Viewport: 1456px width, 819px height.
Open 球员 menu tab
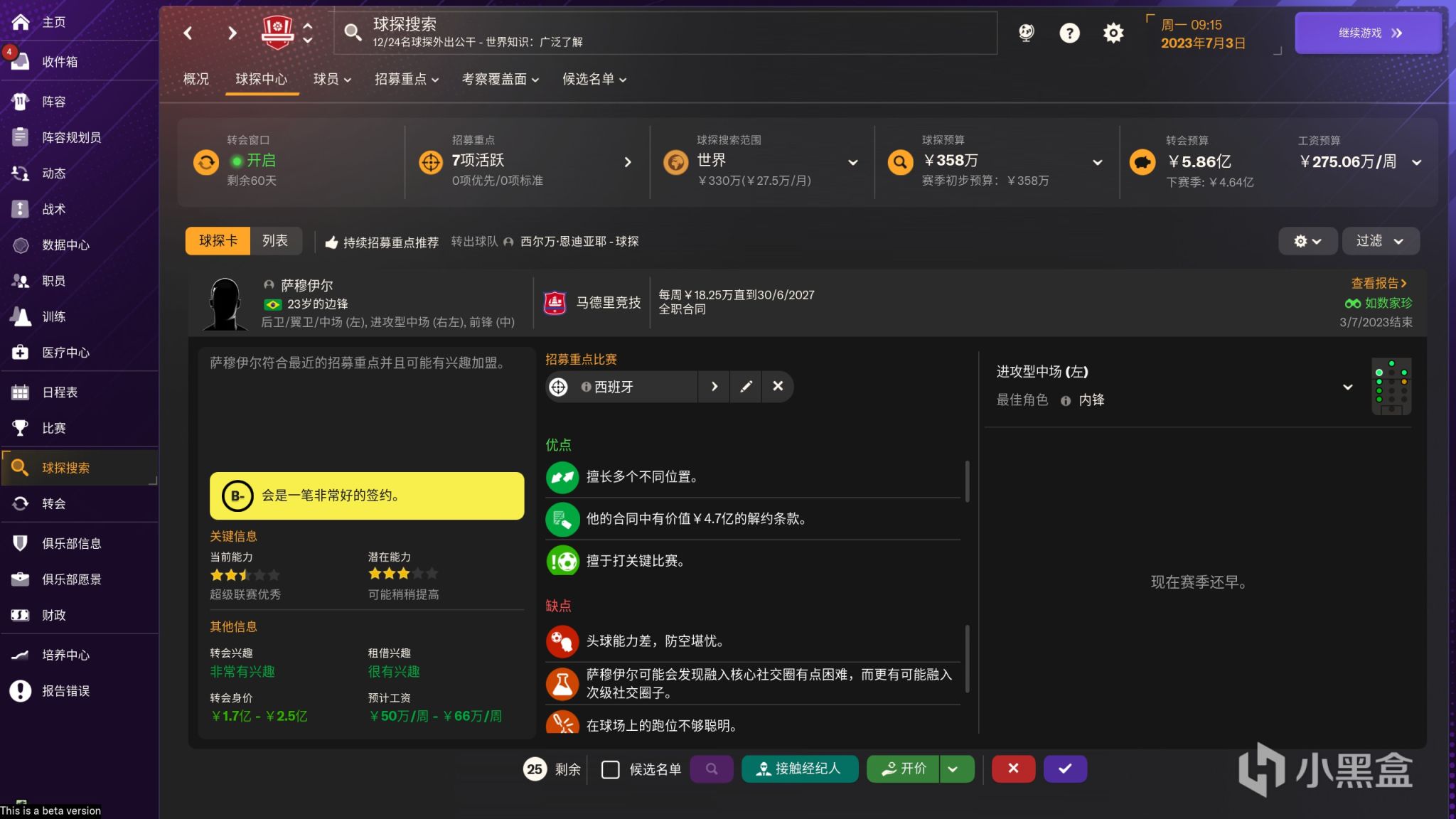click(x=332, y=79)
